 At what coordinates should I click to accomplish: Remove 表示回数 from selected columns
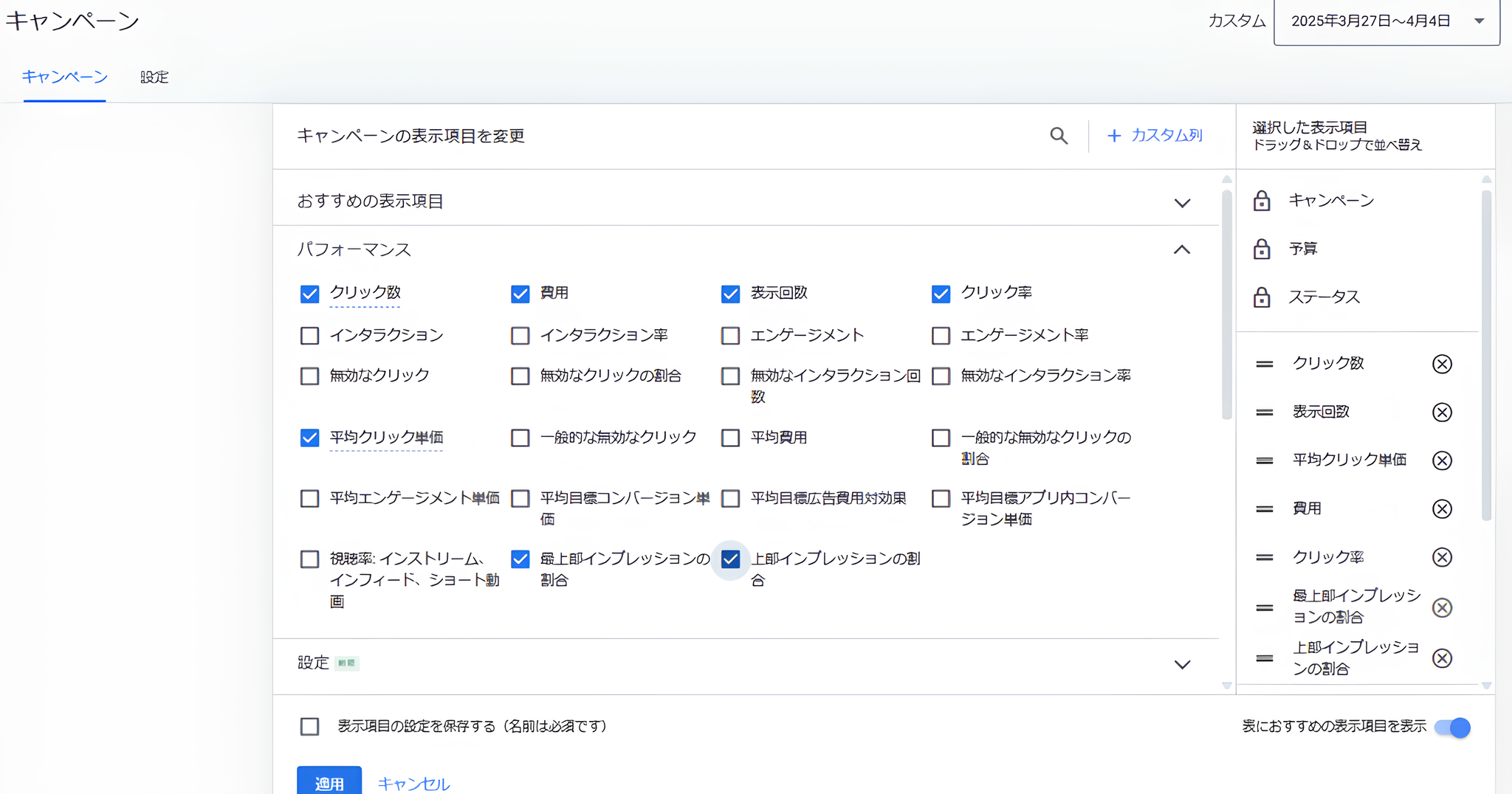pos(1442,412)
